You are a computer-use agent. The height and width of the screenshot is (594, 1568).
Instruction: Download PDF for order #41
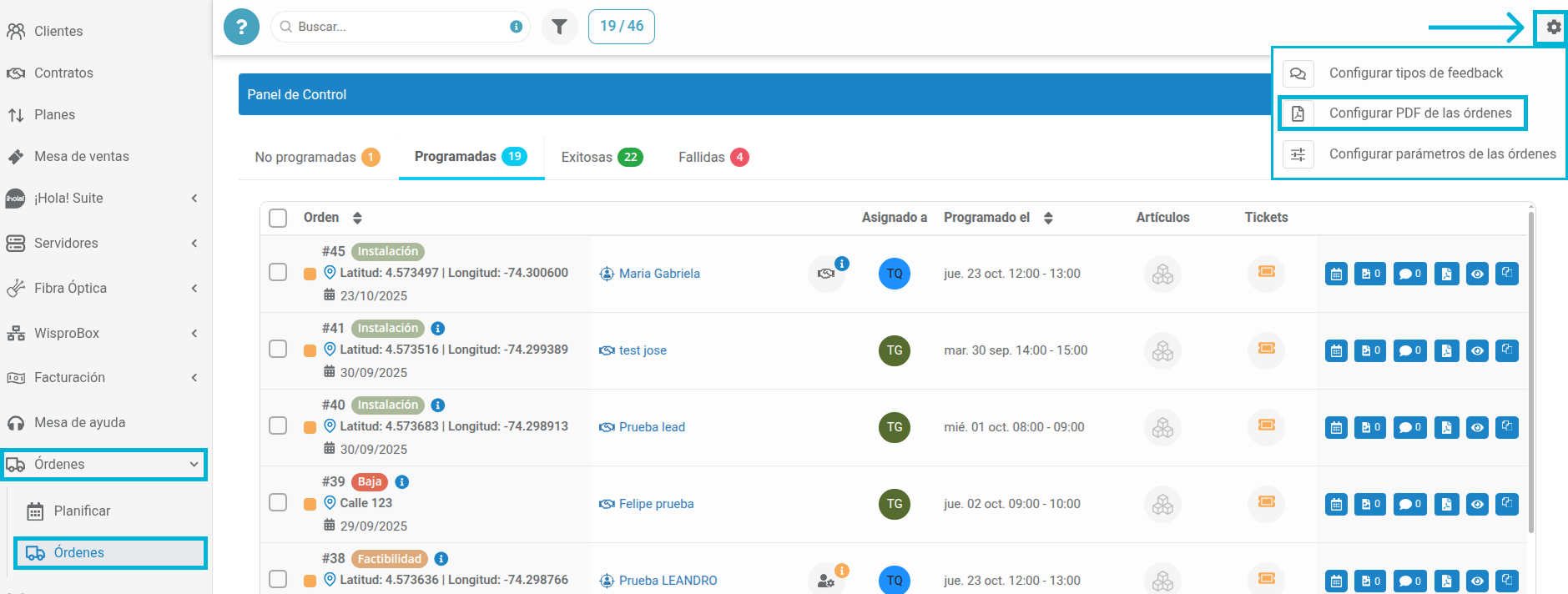(1446, 350)
